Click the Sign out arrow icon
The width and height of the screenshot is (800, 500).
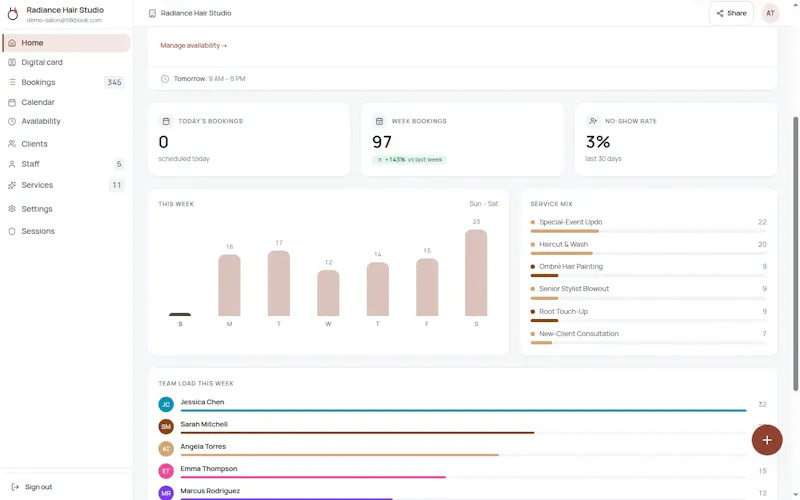(x=15, y=487)
